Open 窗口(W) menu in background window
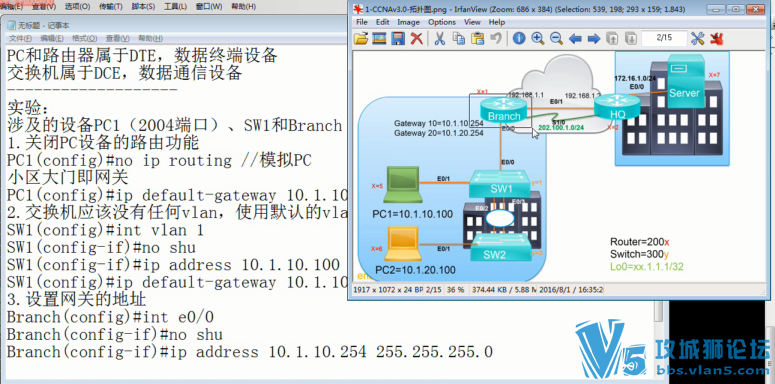This screenshot has height=384, width=775. [209, 7]
